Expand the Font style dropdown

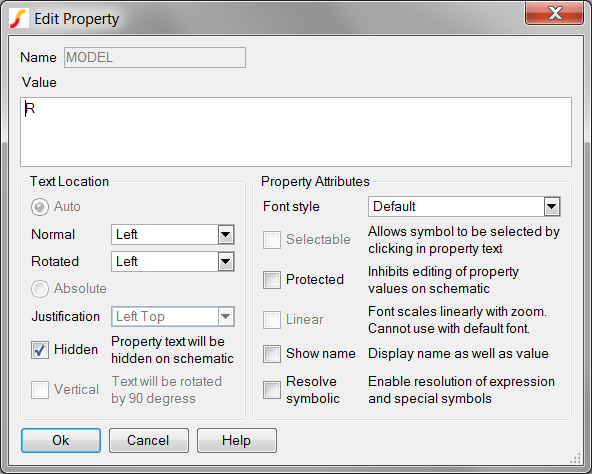pyautogui.click(x=464, y=207)
